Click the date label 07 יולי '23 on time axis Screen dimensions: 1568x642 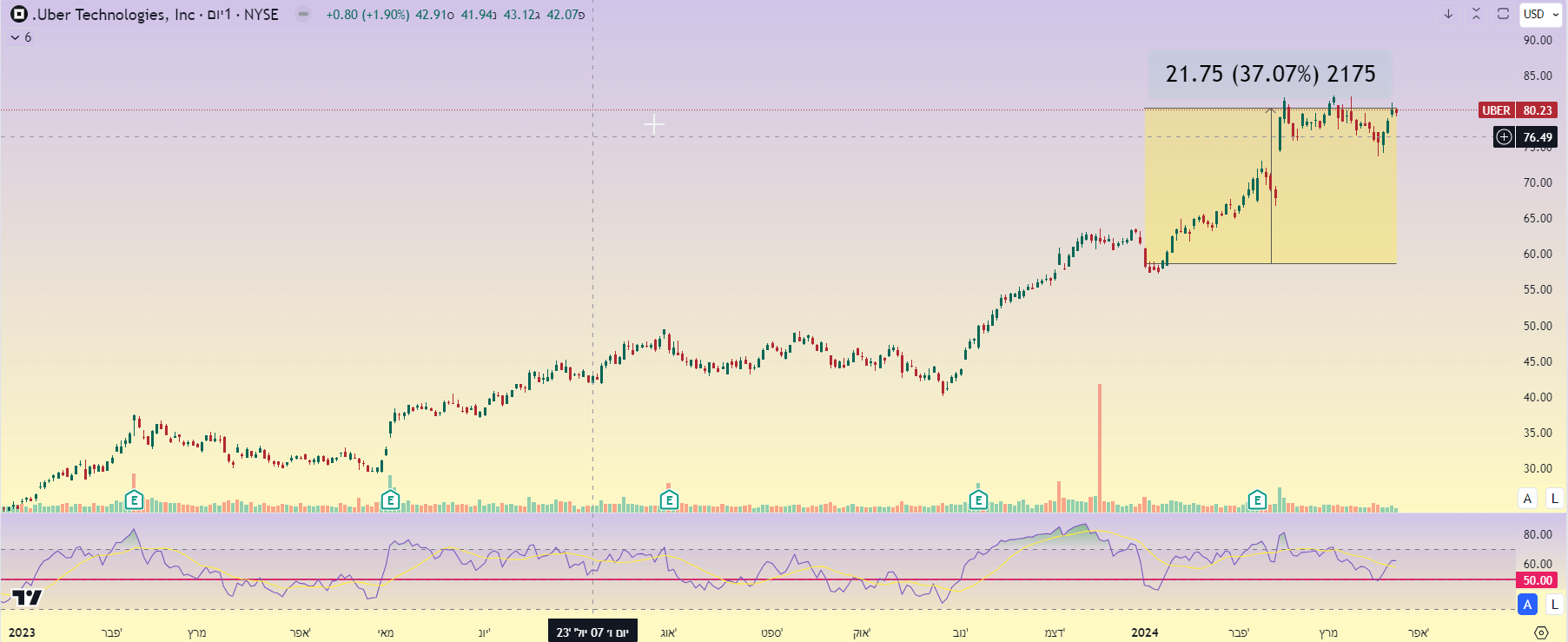[x=592, y=632]
